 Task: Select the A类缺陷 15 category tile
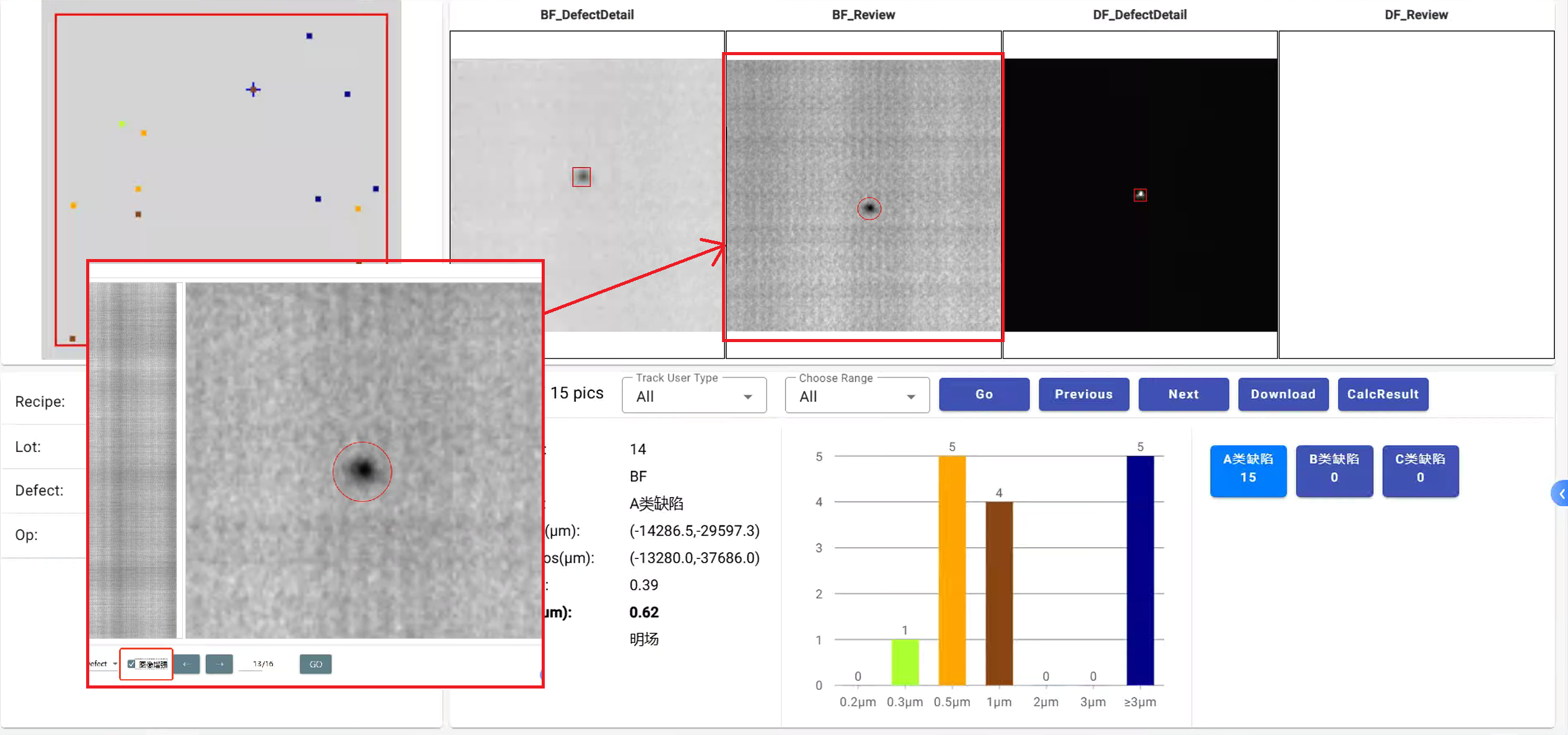(x=1248, y=470)
